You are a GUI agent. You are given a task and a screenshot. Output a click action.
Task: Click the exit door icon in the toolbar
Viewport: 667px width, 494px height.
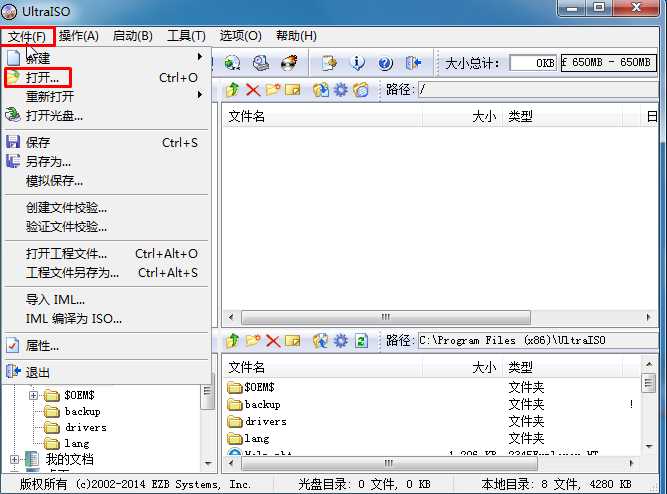pyautogui.click(x=414, y=63)
